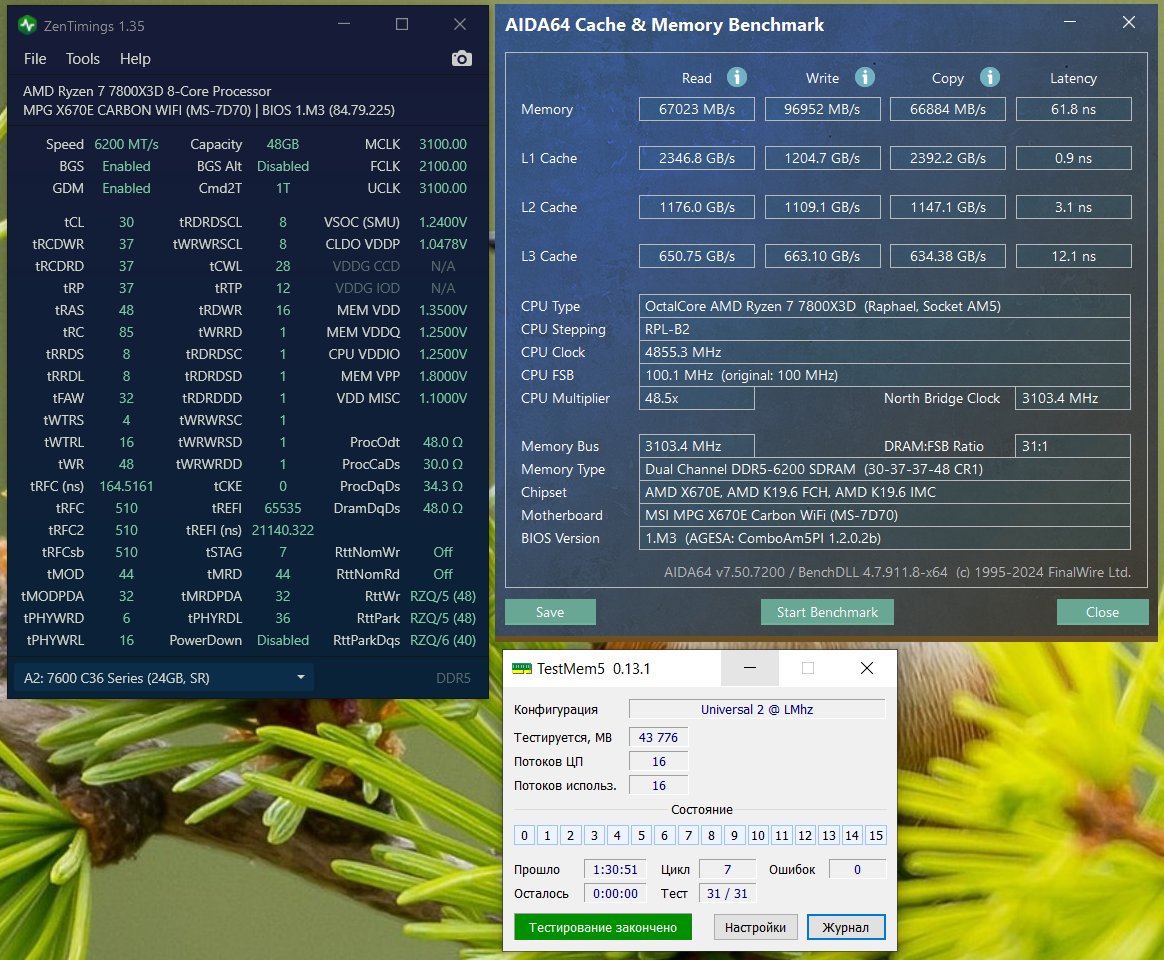This screenshot has height=960, width=1164.
Task: Minimize the AIDA64 benchmark window
Action: point(1070,22)
